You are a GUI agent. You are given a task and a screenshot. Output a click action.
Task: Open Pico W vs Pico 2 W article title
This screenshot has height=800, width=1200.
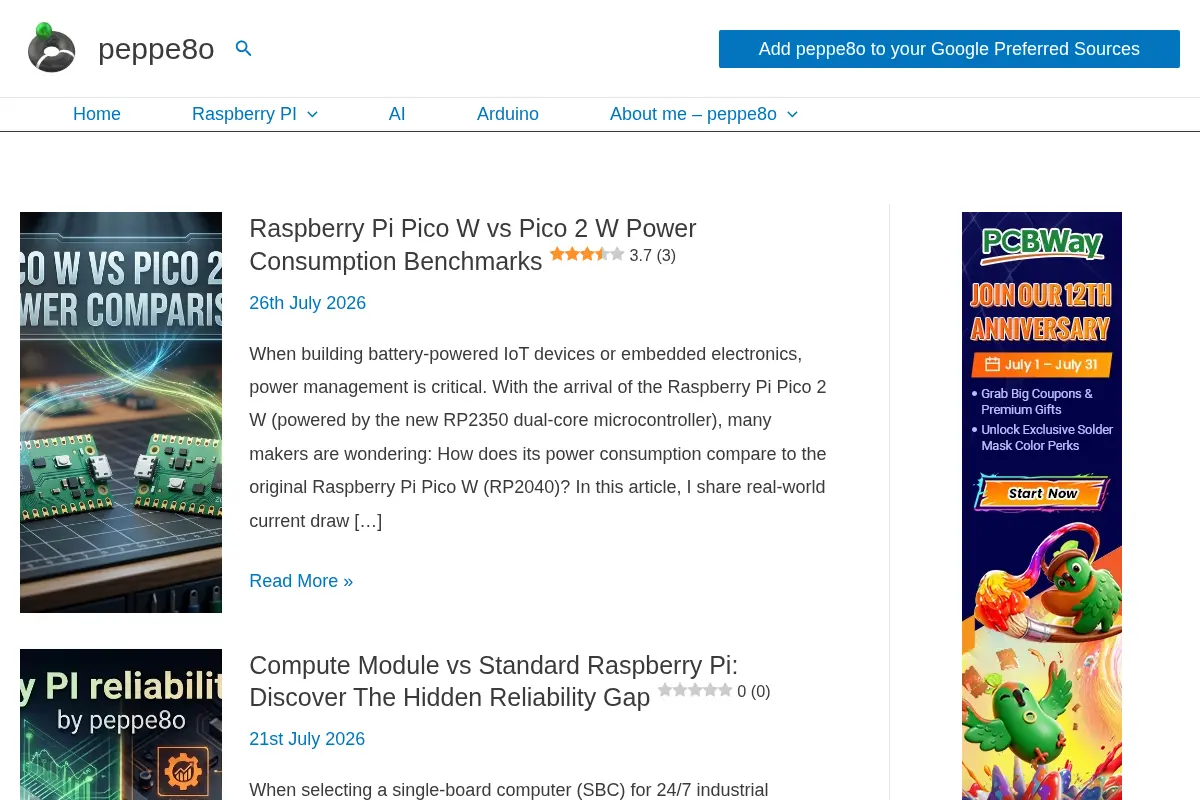coord(473,244)
